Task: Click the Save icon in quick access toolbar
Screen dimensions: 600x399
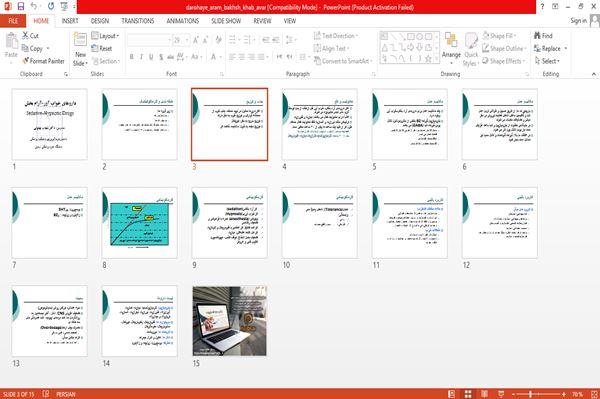Action: [21, 7]
